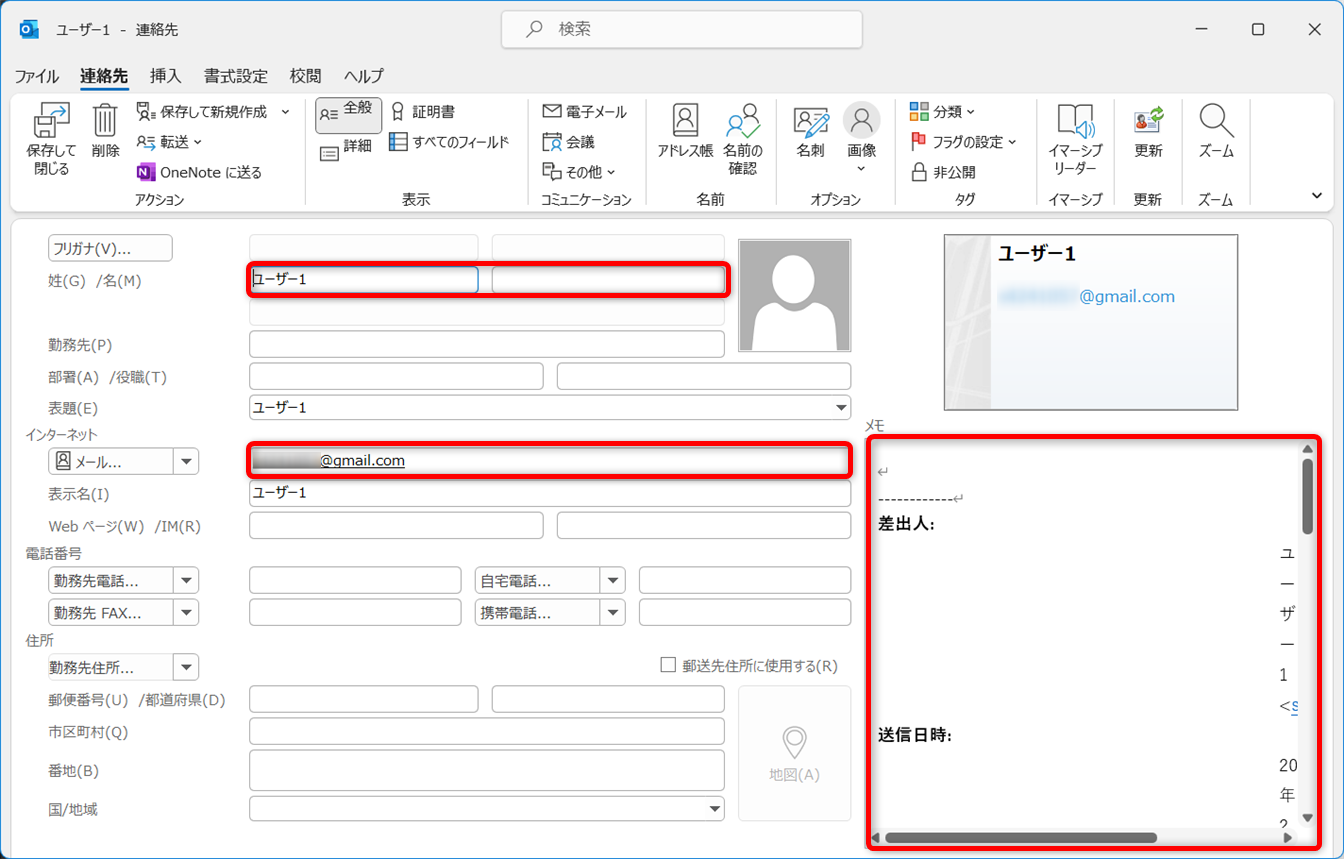Open the Insert ribbon tab

(x=165, y=76)
